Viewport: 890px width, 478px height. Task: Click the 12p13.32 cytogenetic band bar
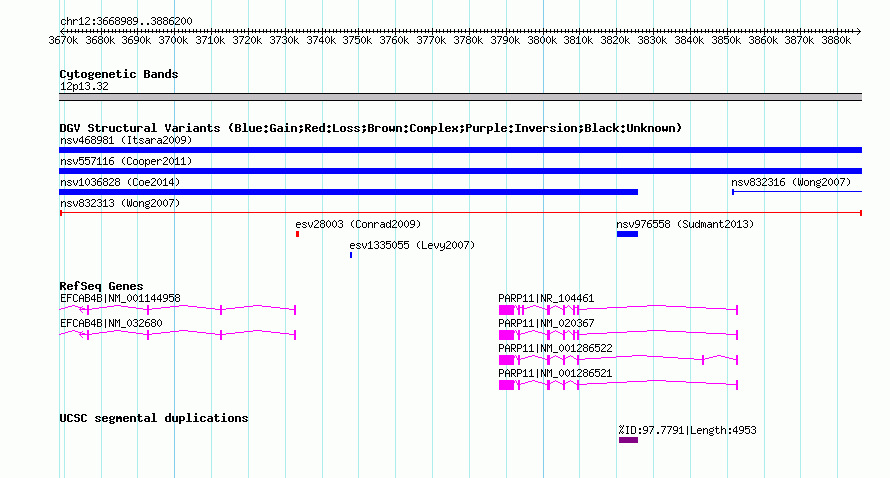pos(460,97)
